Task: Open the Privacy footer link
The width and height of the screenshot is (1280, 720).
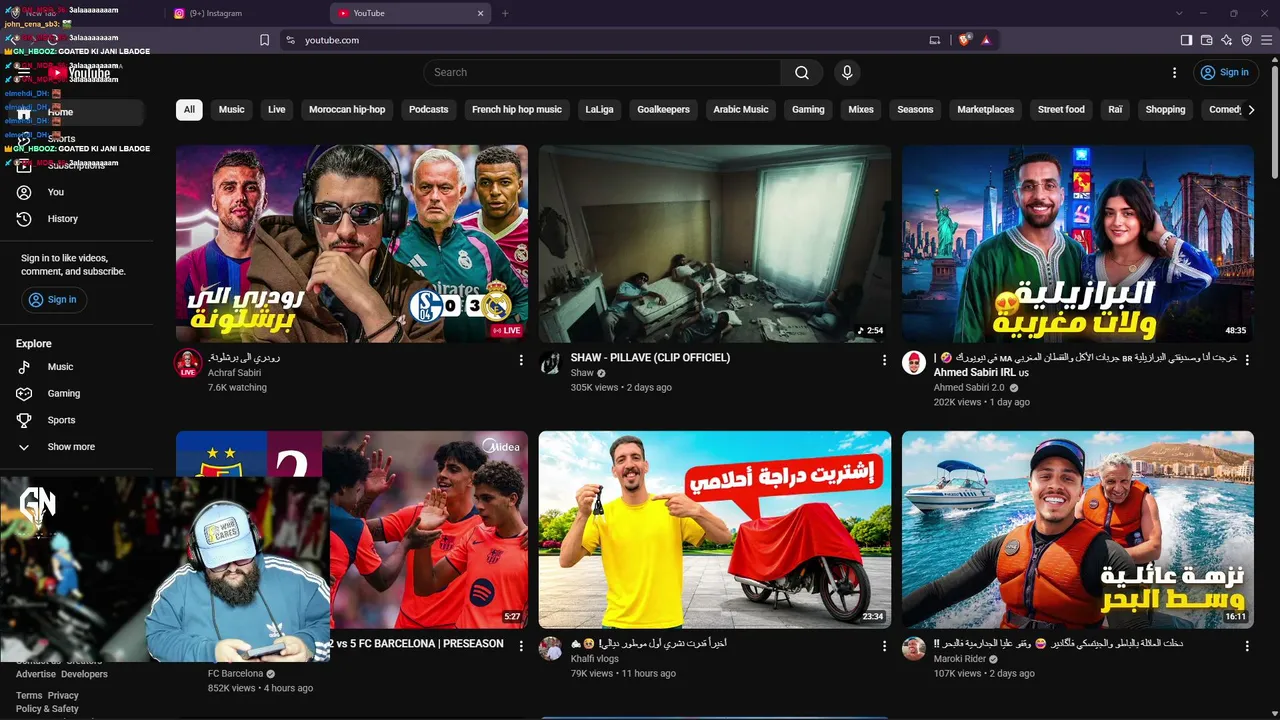Action: [63, 696]
